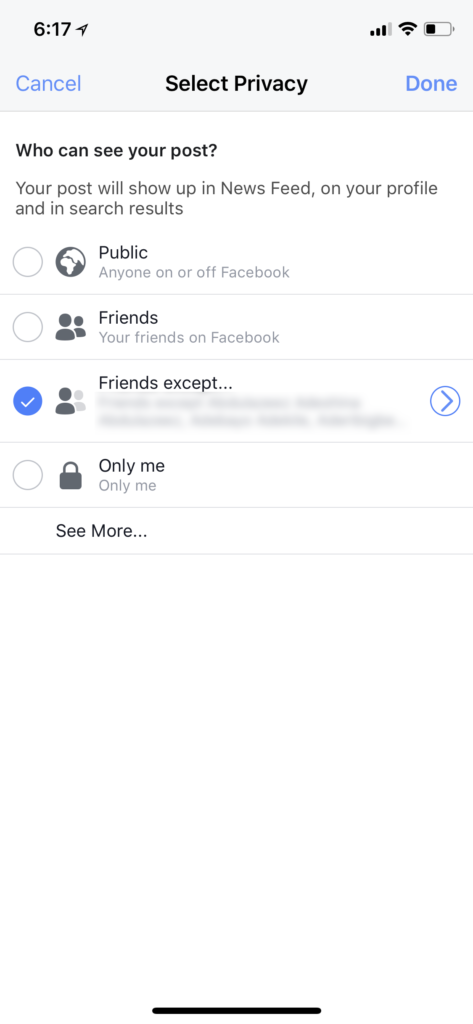Deselect the checked Friends except radio button
The image size is (473, 1024).
(28, 401)
